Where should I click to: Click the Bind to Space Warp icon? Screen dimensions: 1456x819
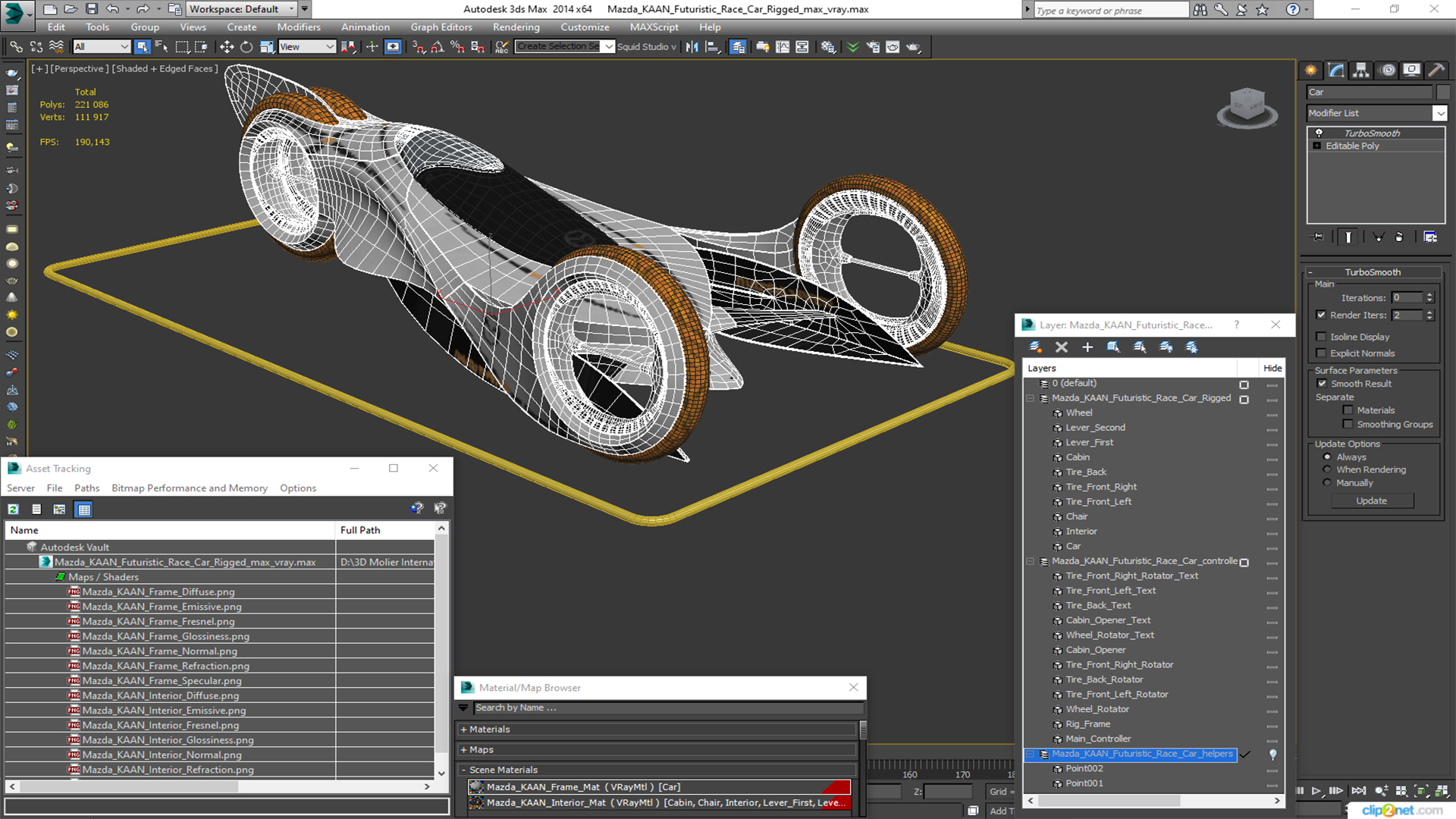point(56,47)
